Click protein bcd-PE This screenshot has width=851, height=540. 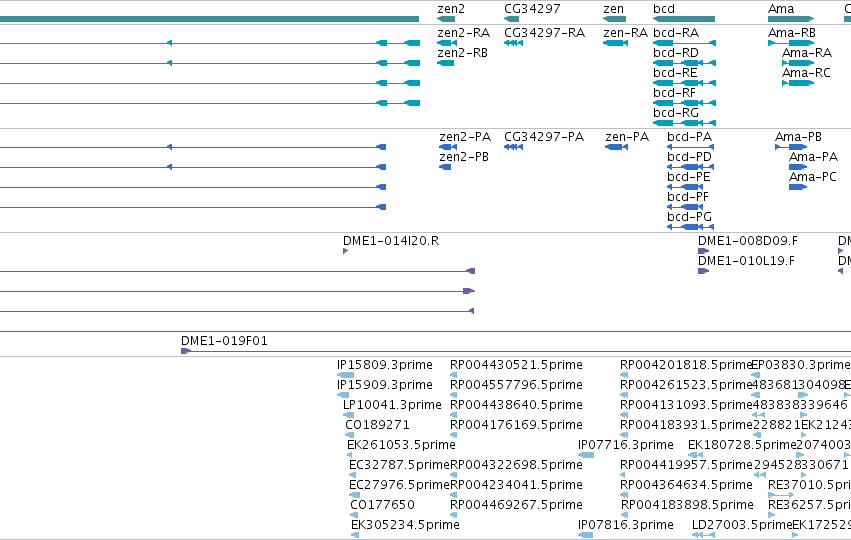(685, 187)
